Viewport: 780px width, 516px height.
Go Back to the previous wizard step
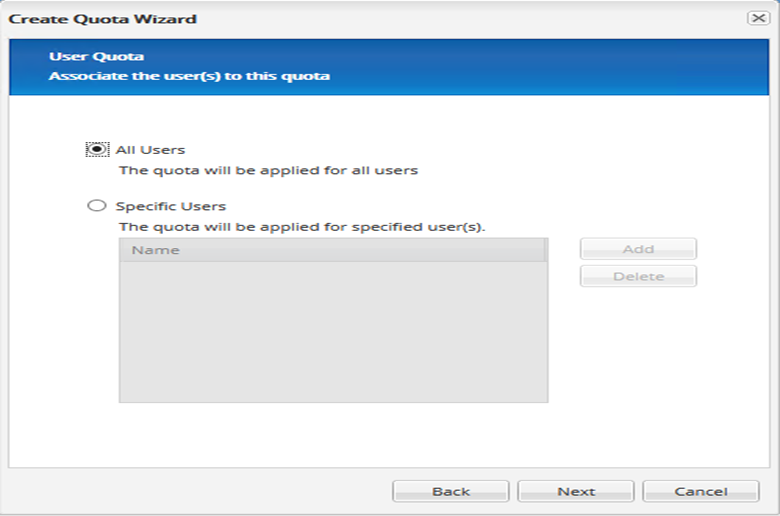[450, 491]
